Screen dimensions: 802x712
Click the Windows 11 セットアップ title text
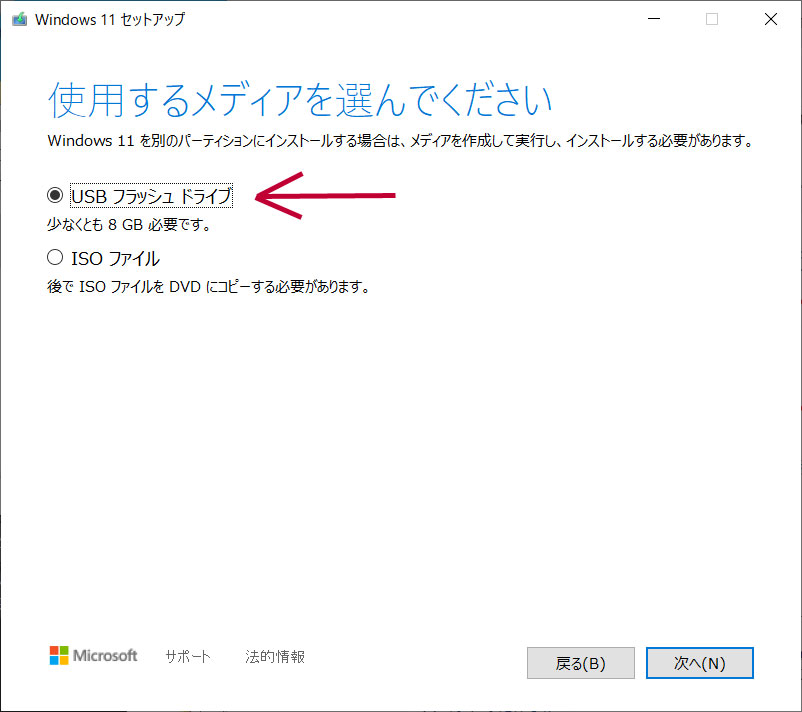point(110,19)
